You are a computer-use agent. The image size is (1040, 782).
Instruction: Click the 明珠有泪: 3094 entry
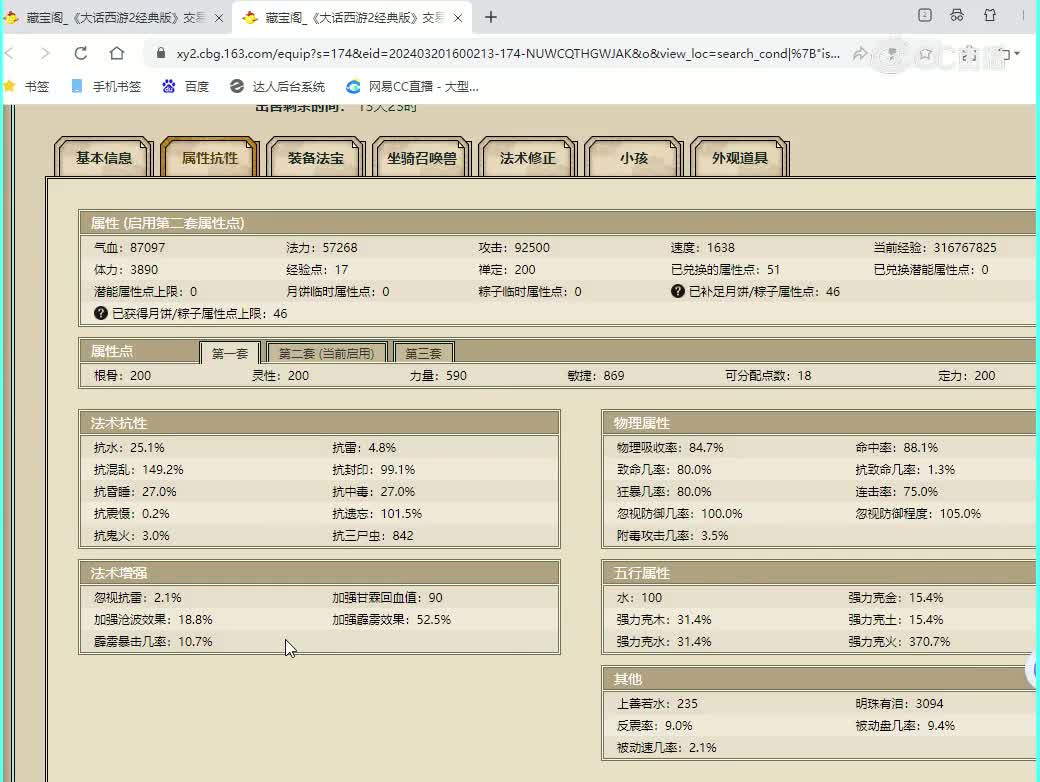pyautogui.click(x=899, y=704)
